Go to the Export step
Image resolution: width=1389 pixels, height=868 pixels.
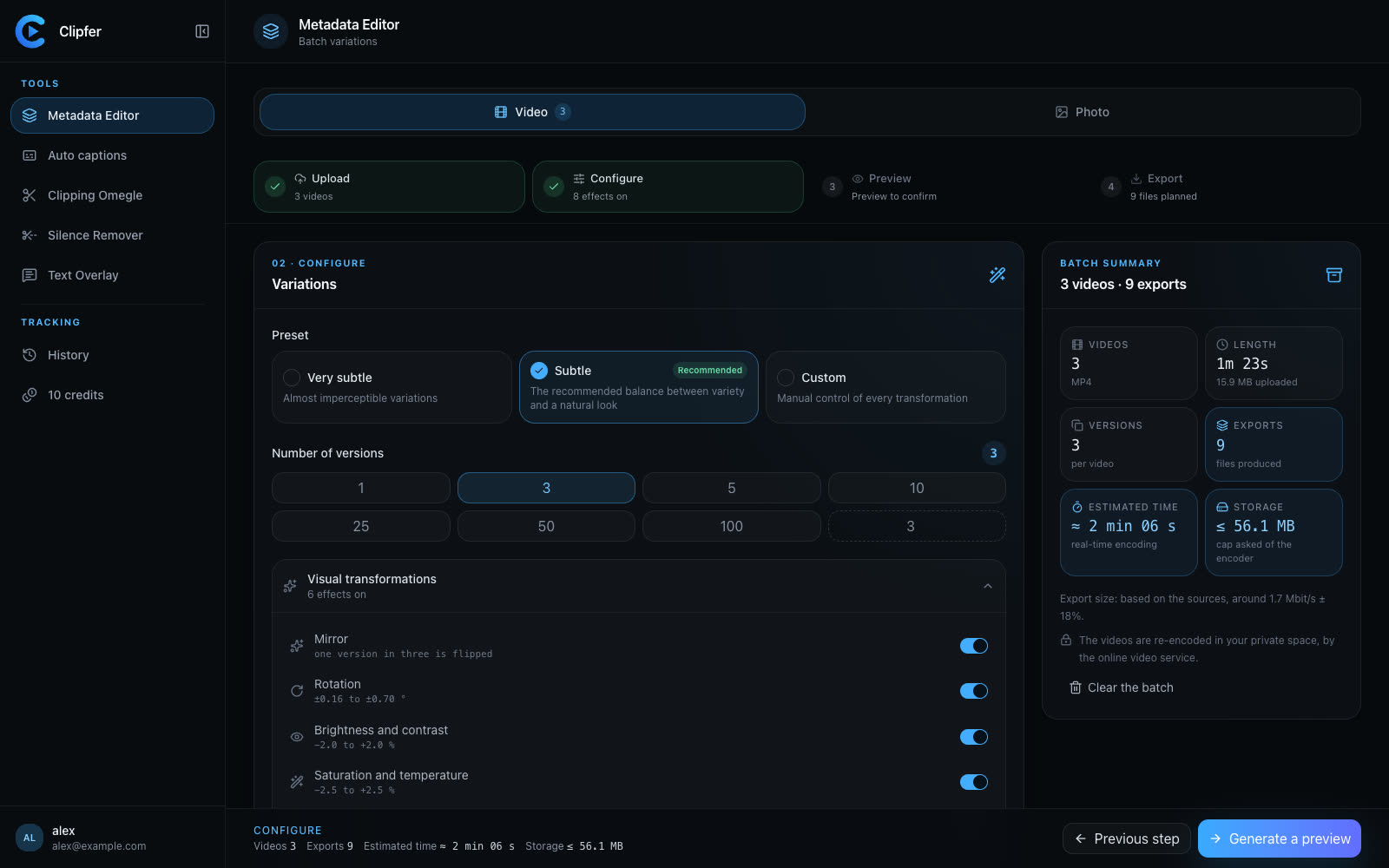tap(1225, 187)
